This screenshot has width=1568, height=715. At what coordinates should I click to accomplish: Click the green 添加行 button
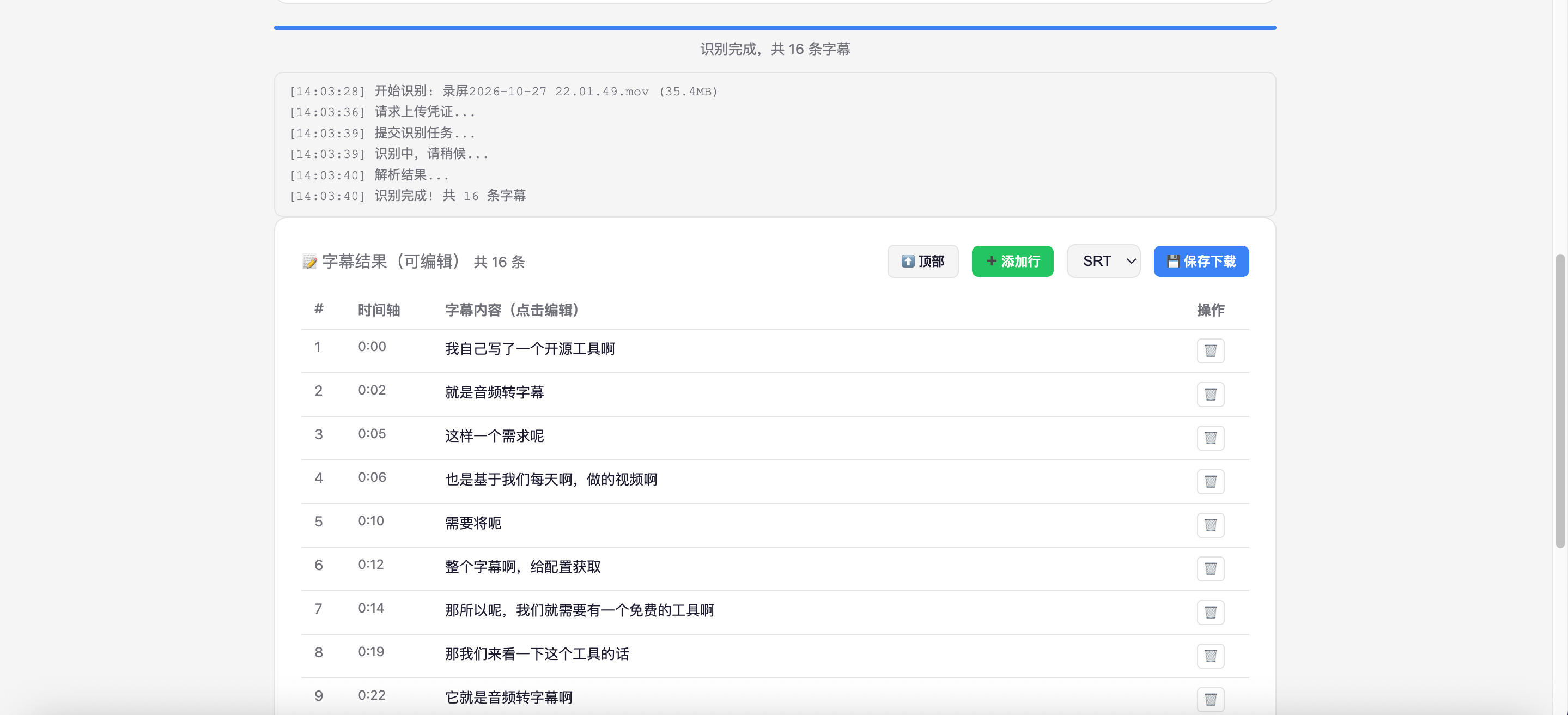(1012, 261)
